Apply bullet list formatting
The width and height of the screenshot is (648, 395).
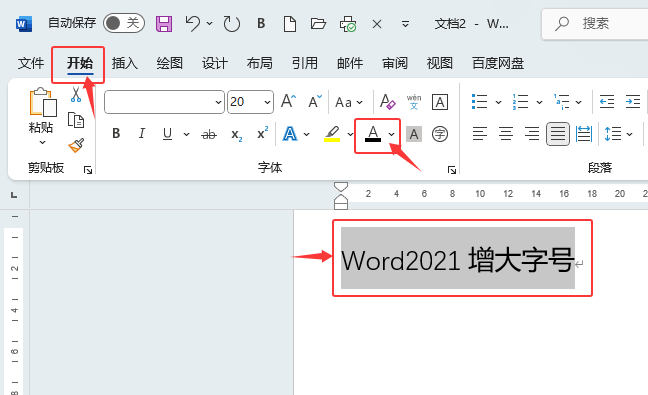479,102
